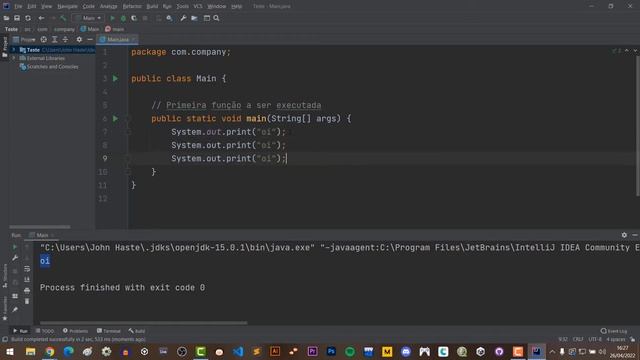This screenshot has height=360, width=640.
Task: Click the green Run button in toolbar
Action: 113,18
